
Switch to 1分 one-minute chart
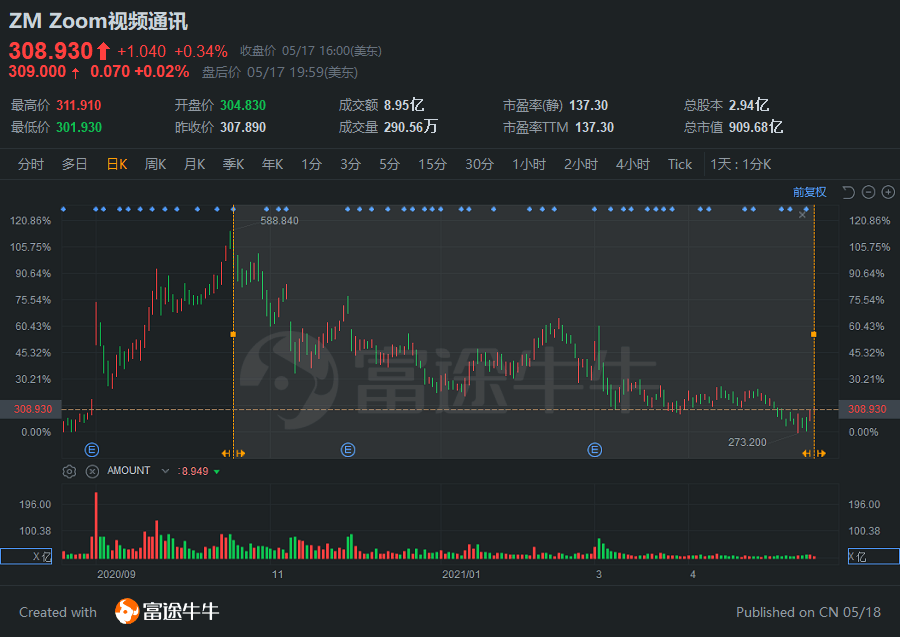(312, 165)
